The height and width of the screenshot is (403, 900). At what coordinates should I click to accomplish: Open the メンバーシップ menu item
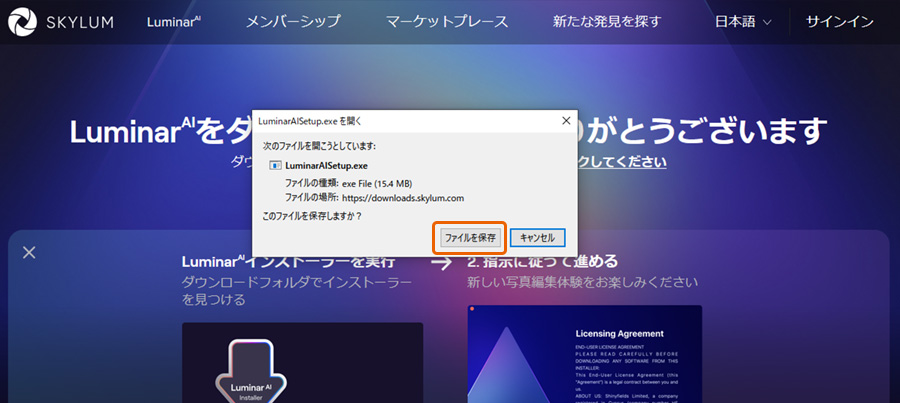(293, 22)
